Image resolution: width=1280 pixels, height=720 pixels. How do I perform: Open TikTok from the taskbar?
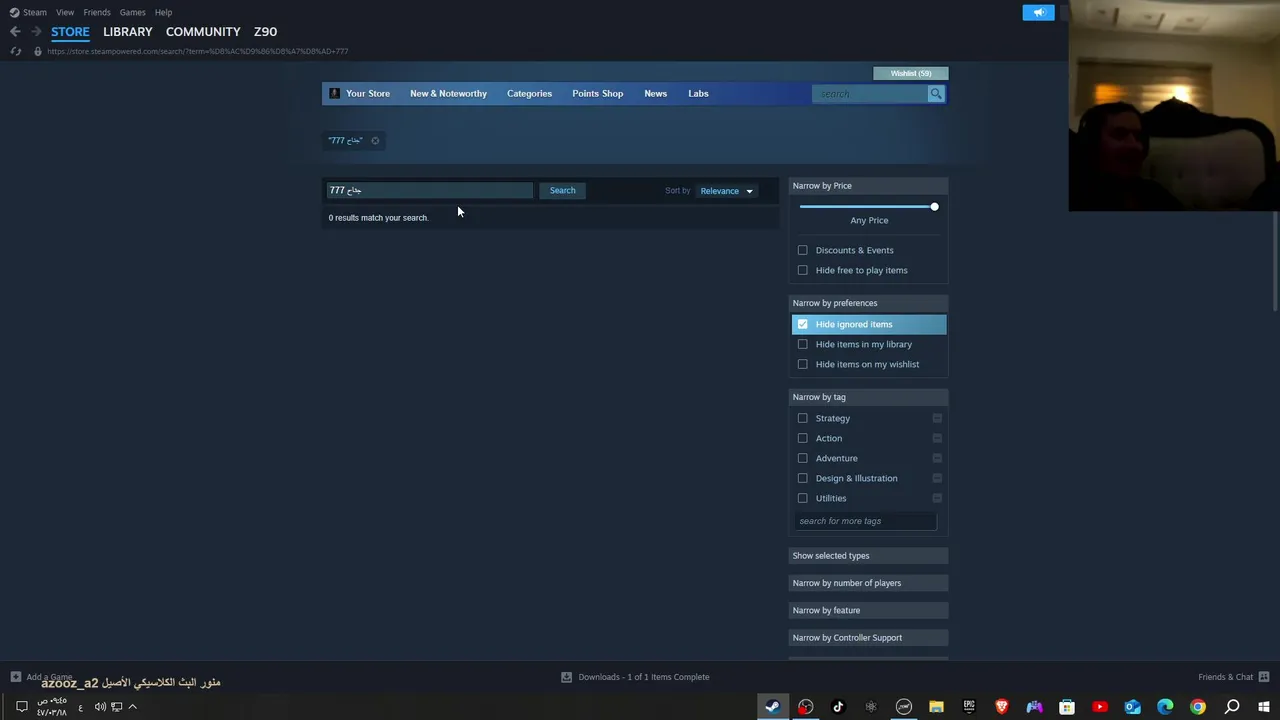point(838,707)
